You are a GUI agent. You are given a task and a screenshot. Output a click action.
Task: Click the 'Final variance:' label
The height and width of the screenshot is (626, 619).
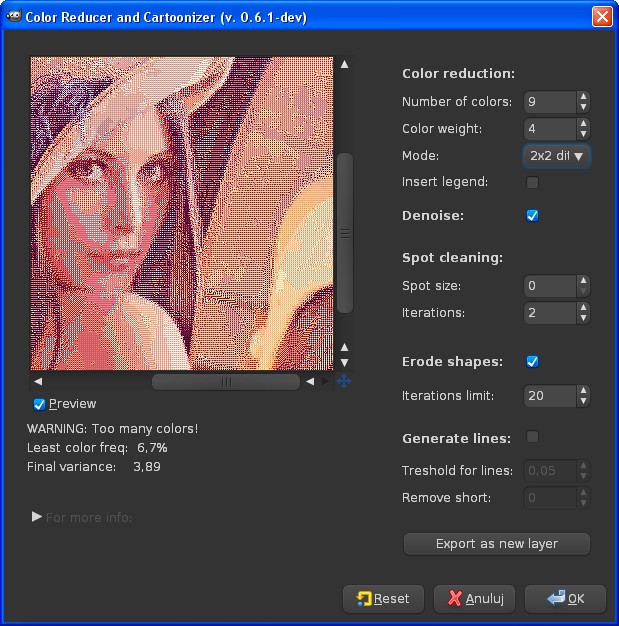[71, 467]
